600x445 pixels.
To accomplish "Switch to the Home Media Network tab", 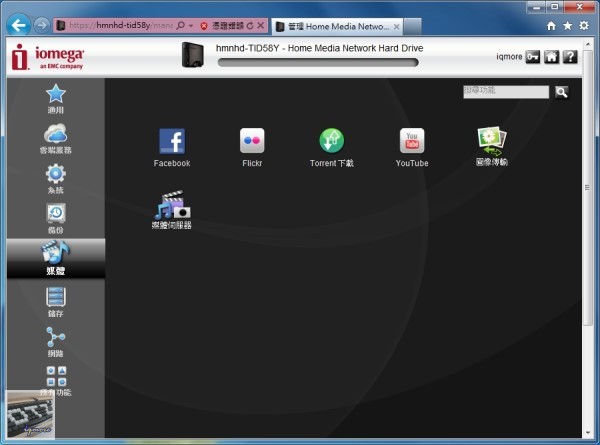I will pyautogui.click(x=338, y=26).
